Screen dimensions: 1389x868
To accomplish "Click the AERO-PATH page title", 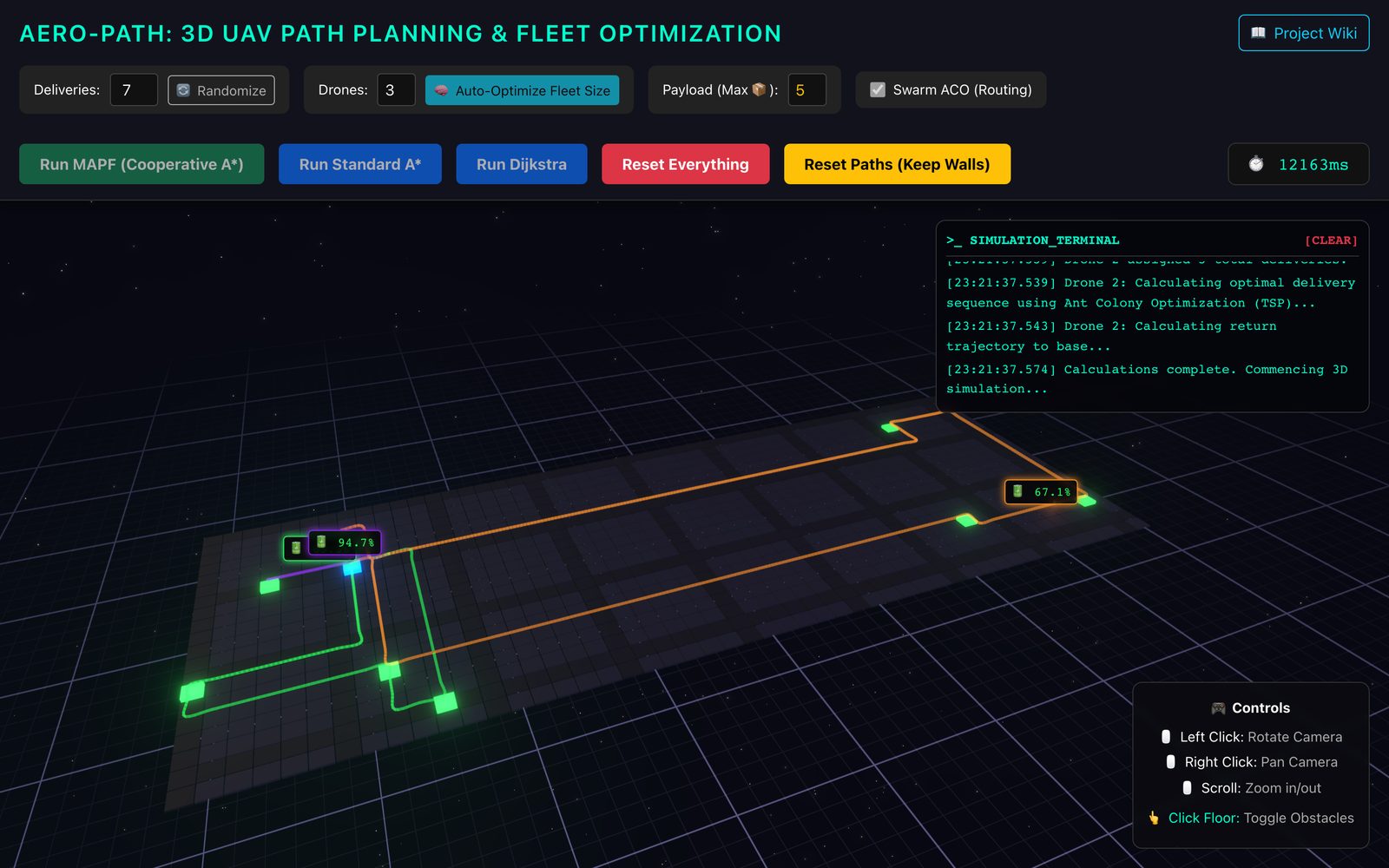I will (x=401, y=34).
